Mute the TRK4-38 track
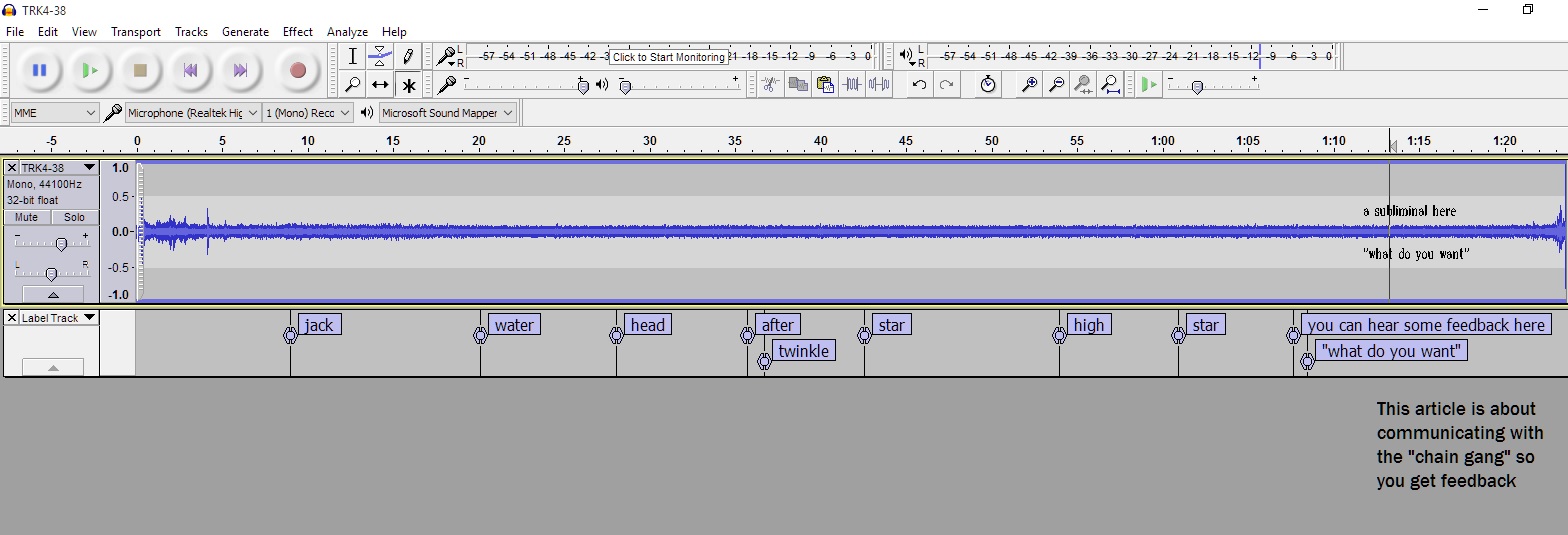1568x535 pixels. pyautogui.click(x=26, y=217)
